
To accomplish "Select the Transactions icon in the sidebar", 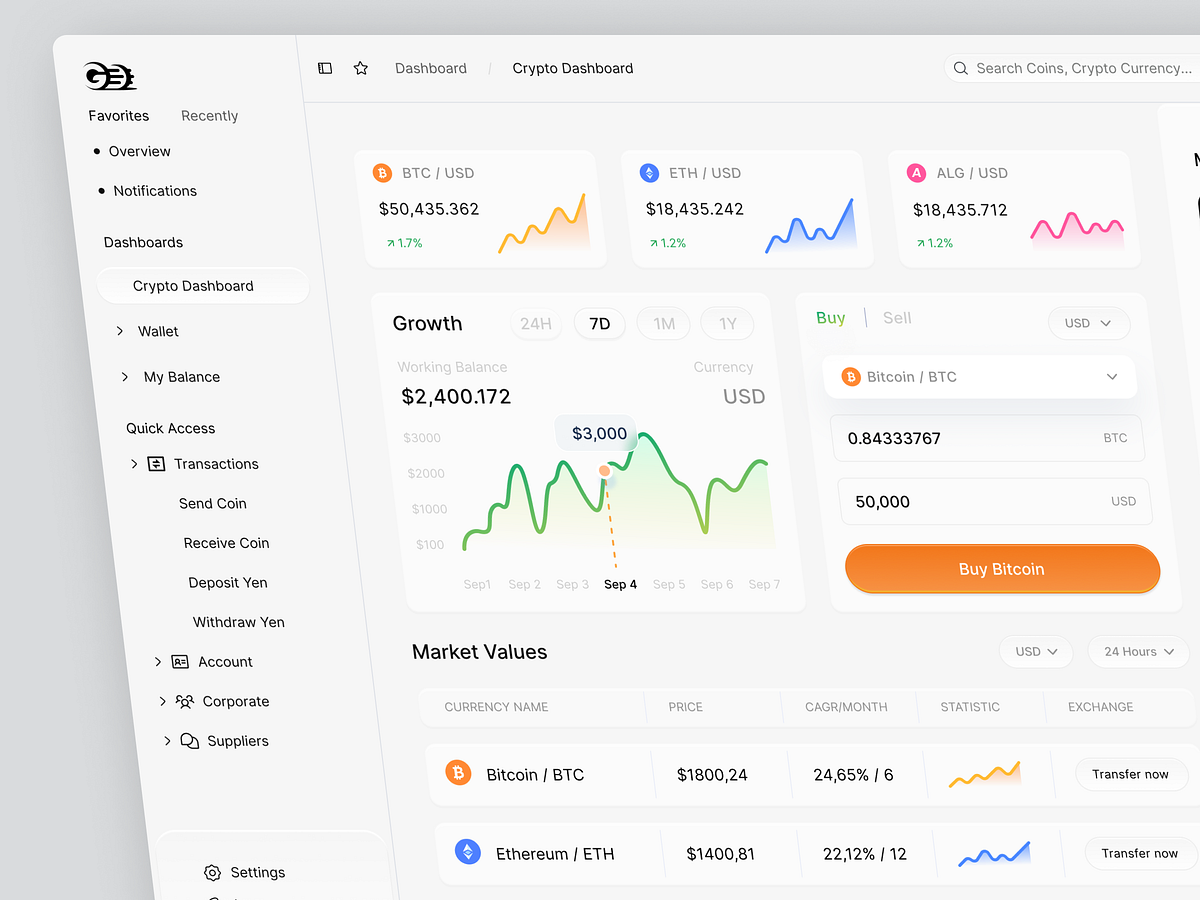I will point(155,464).
